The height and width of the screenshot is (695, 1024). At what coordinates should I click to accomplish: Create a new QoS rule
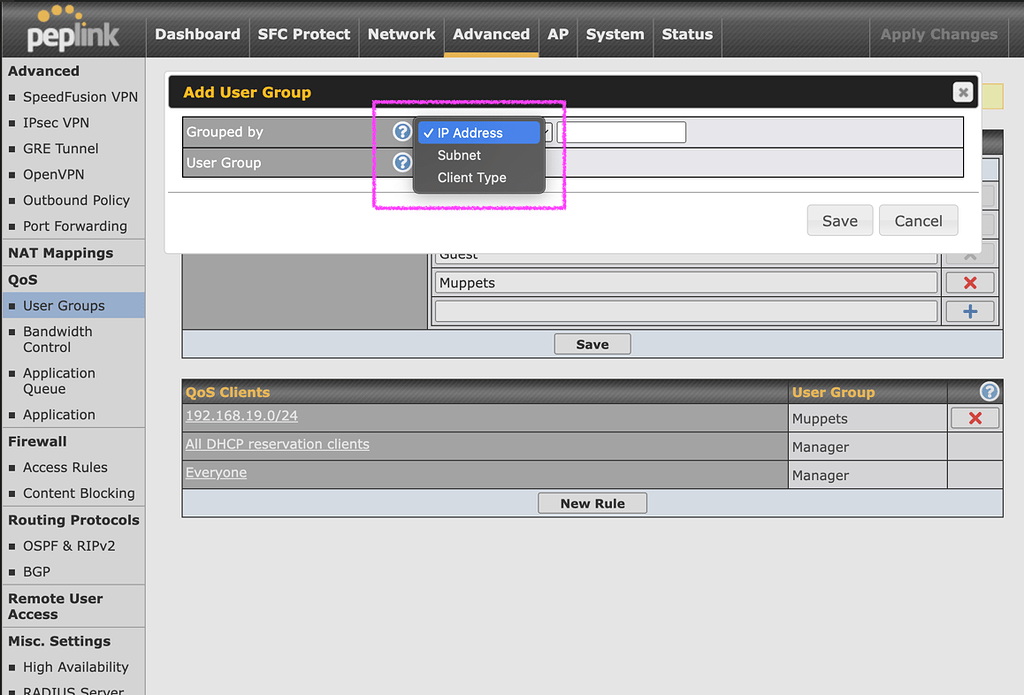click(x=592, y=503)
